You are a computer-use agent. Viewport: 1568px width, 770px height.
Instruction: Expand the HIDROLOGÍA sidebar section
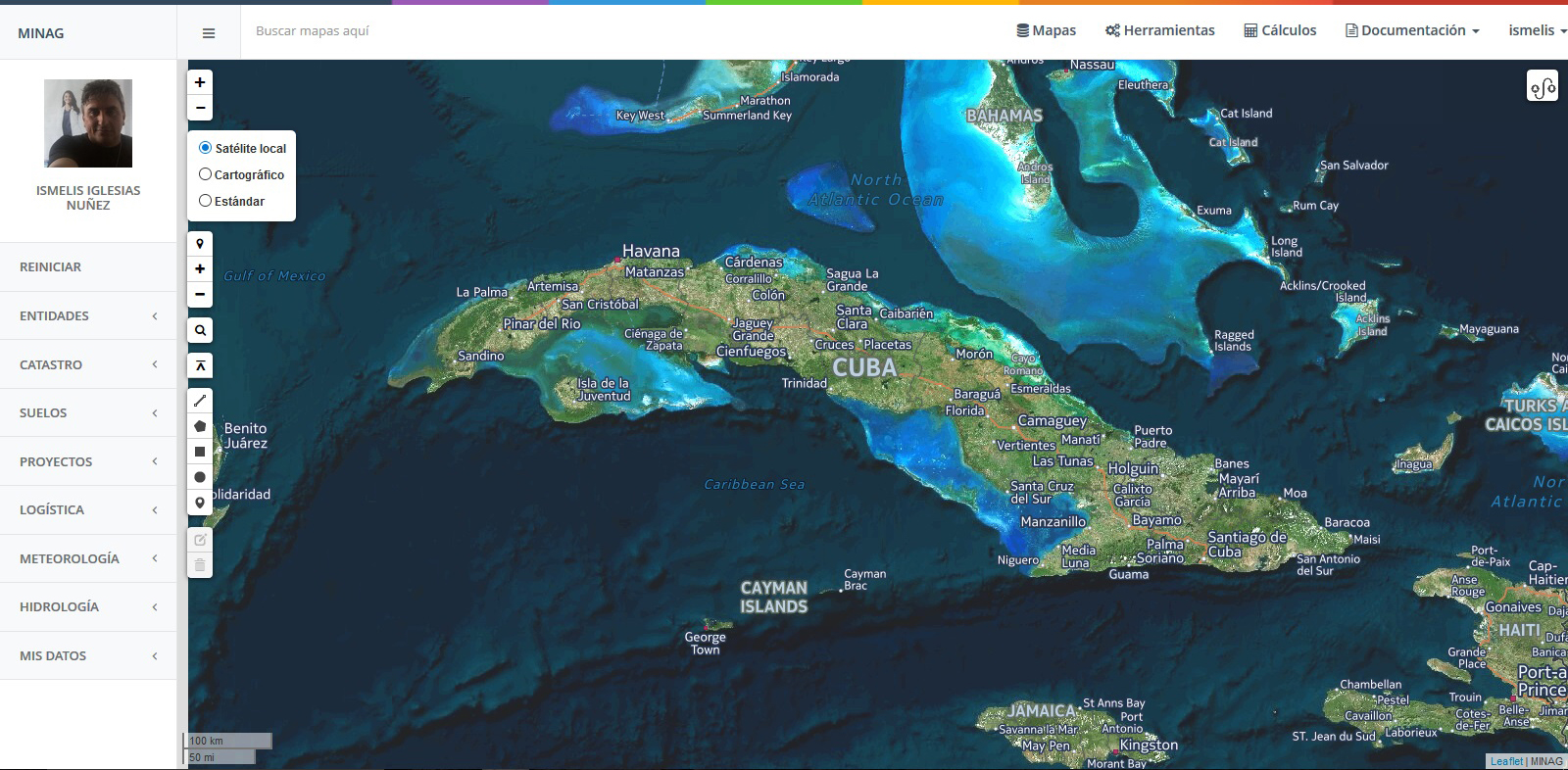(88, 606)
